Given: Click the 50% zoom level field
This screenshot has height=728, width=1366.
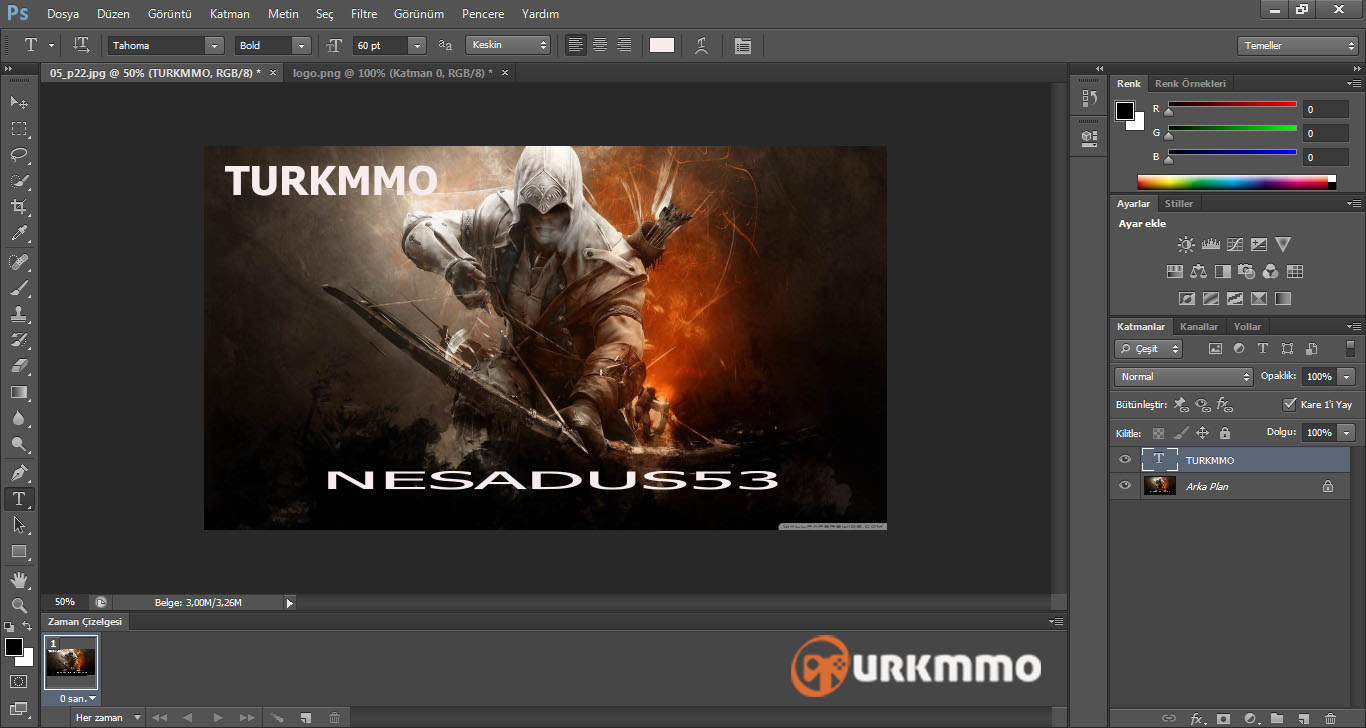Looking at the screenshot, I should point(65,602).
